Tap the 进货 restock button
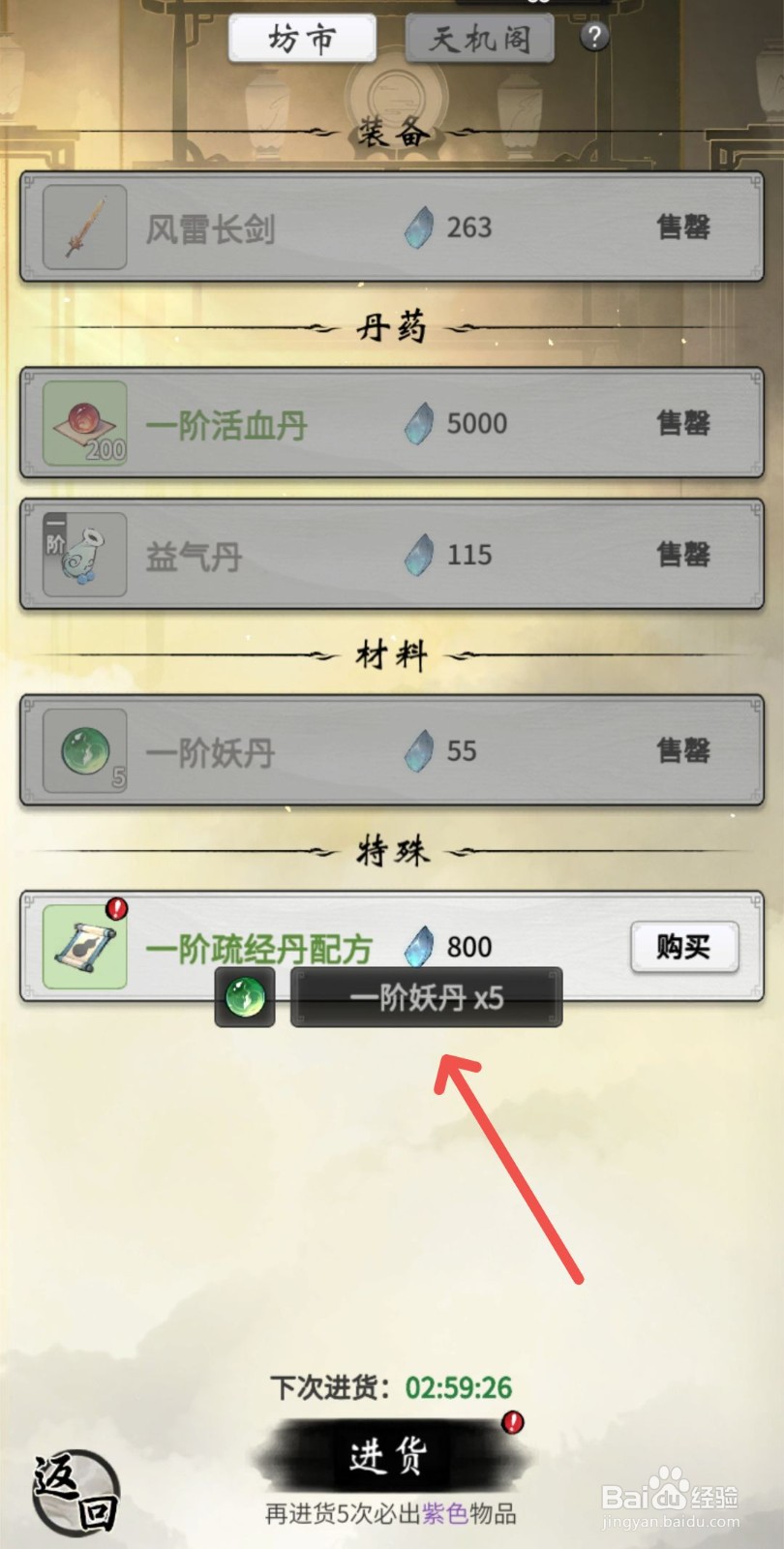 (387, 1455)
